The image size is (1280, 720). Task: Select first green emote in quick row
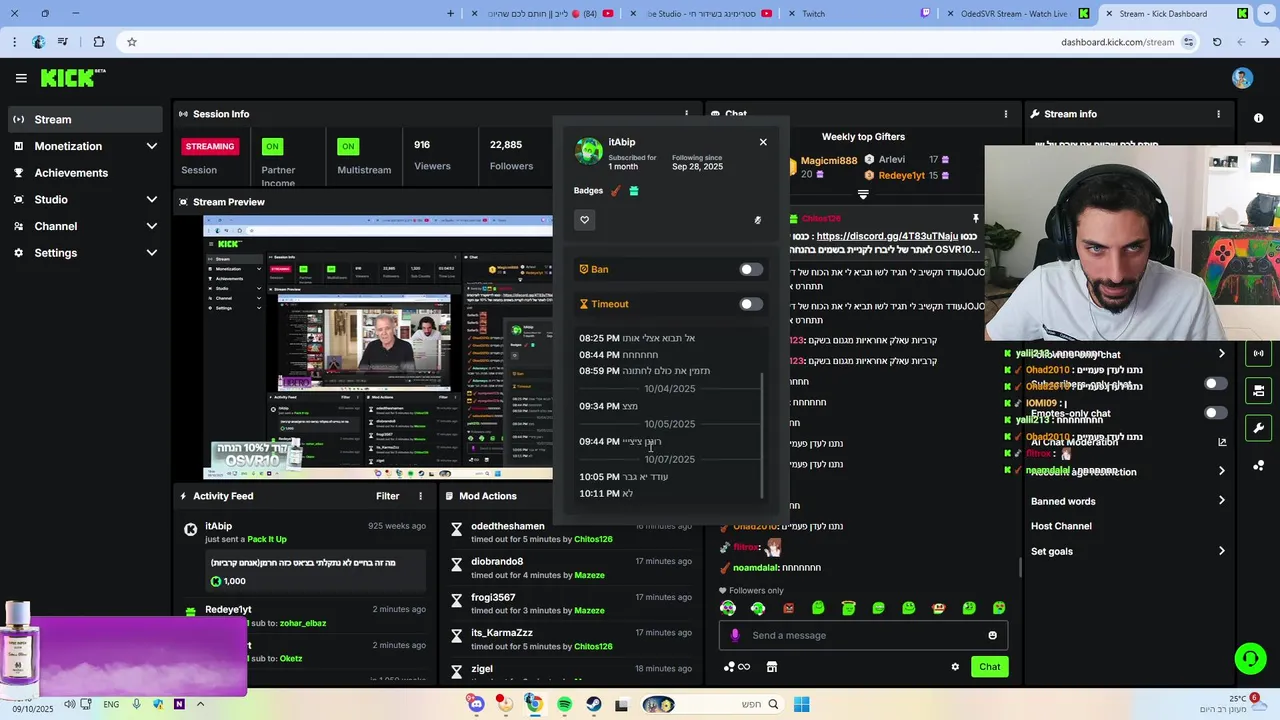[728, 608]
